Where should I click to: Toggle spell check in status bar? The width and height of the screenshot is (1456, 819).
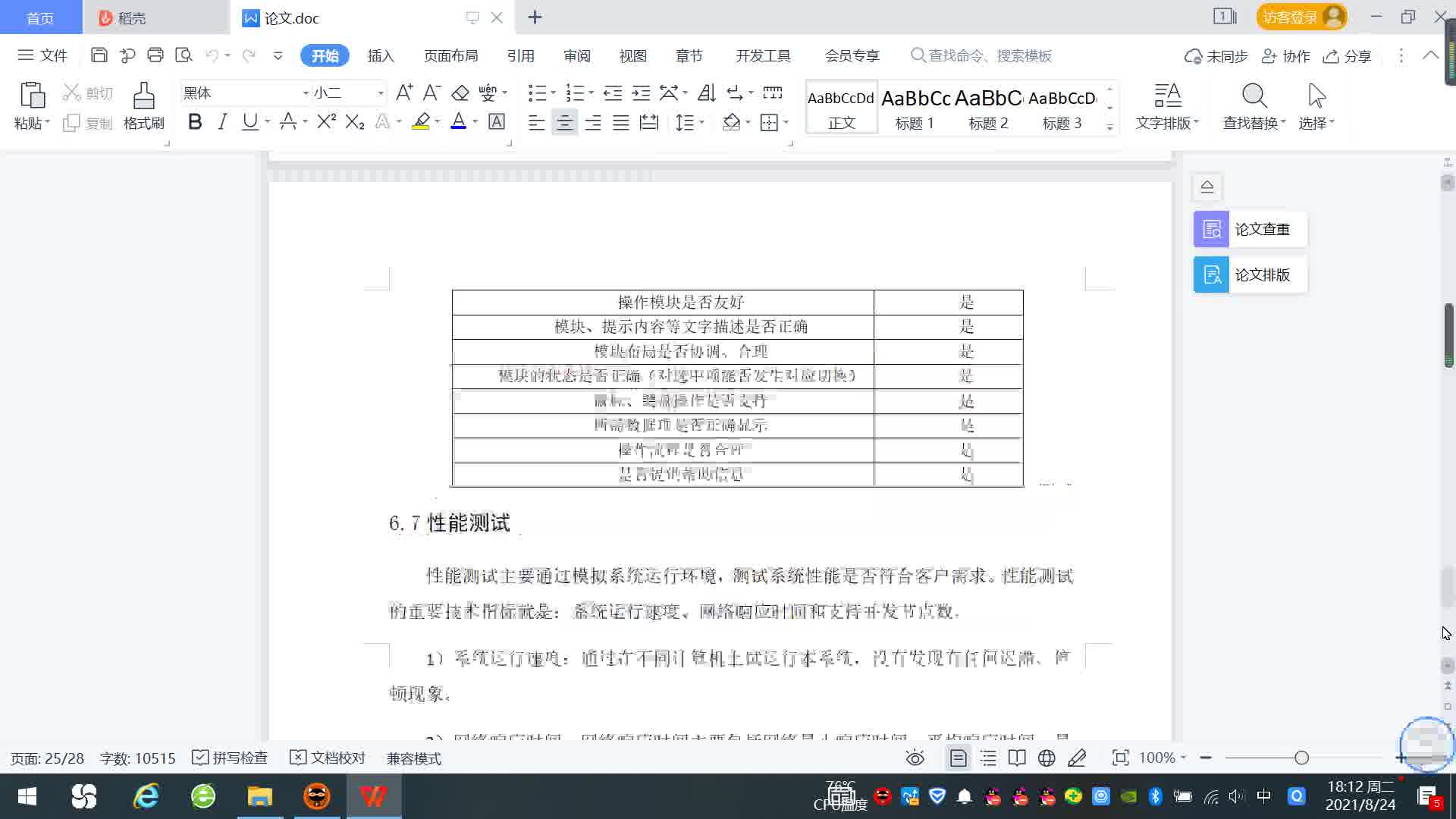pos(230,758)
